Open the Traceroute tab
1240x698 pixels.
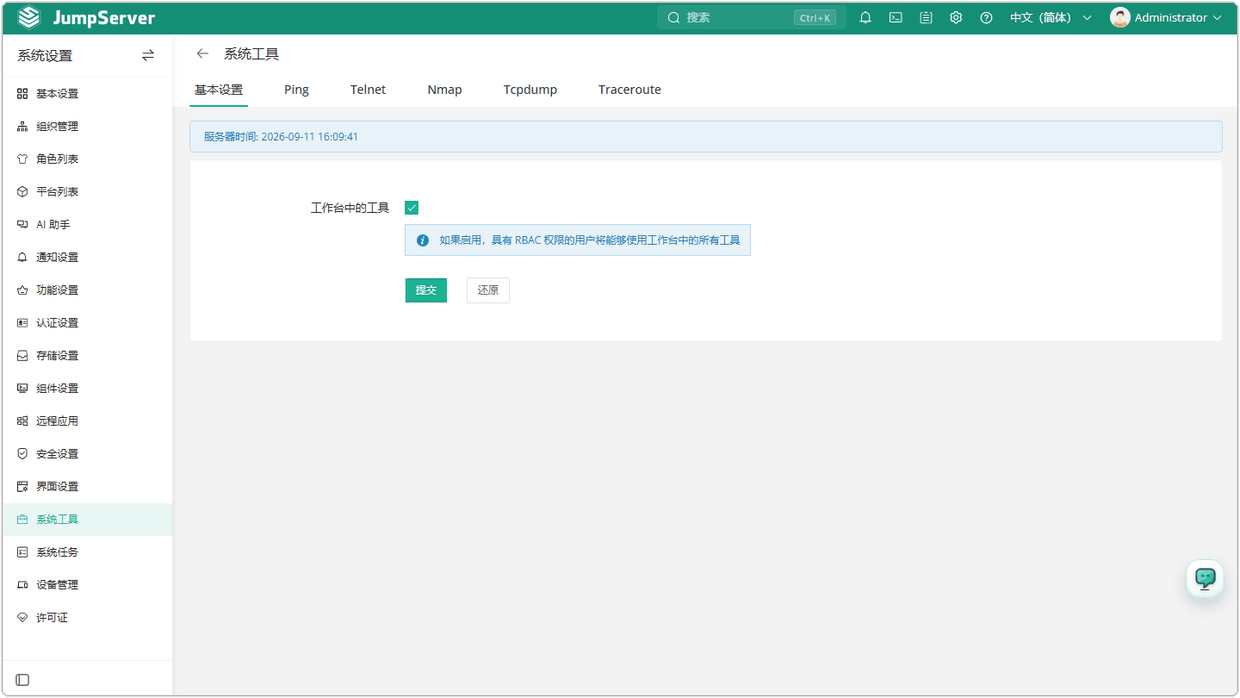[630, 90]
